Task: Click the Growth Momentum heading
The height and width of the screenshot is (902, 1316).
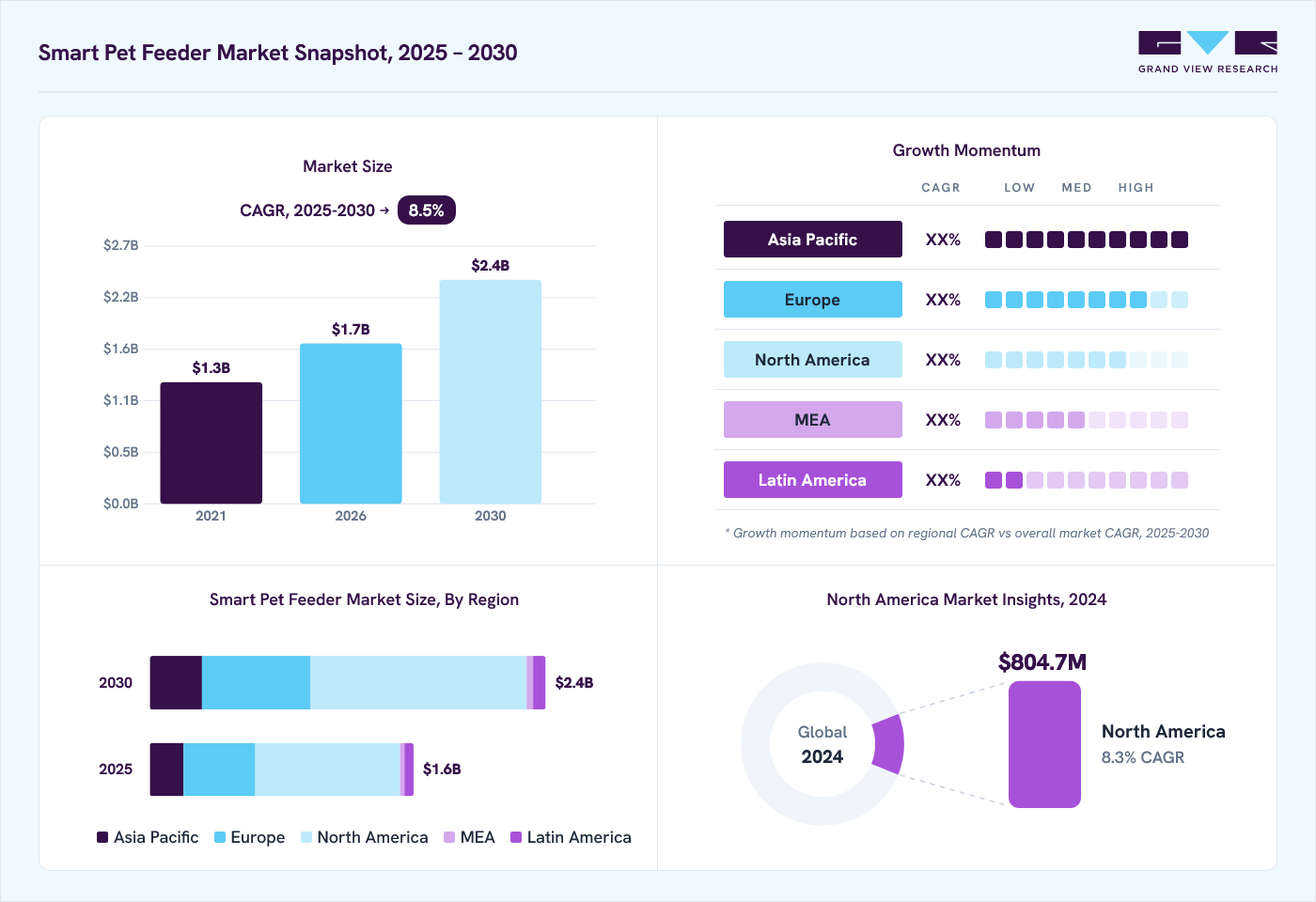Action: tap(966, 150)
